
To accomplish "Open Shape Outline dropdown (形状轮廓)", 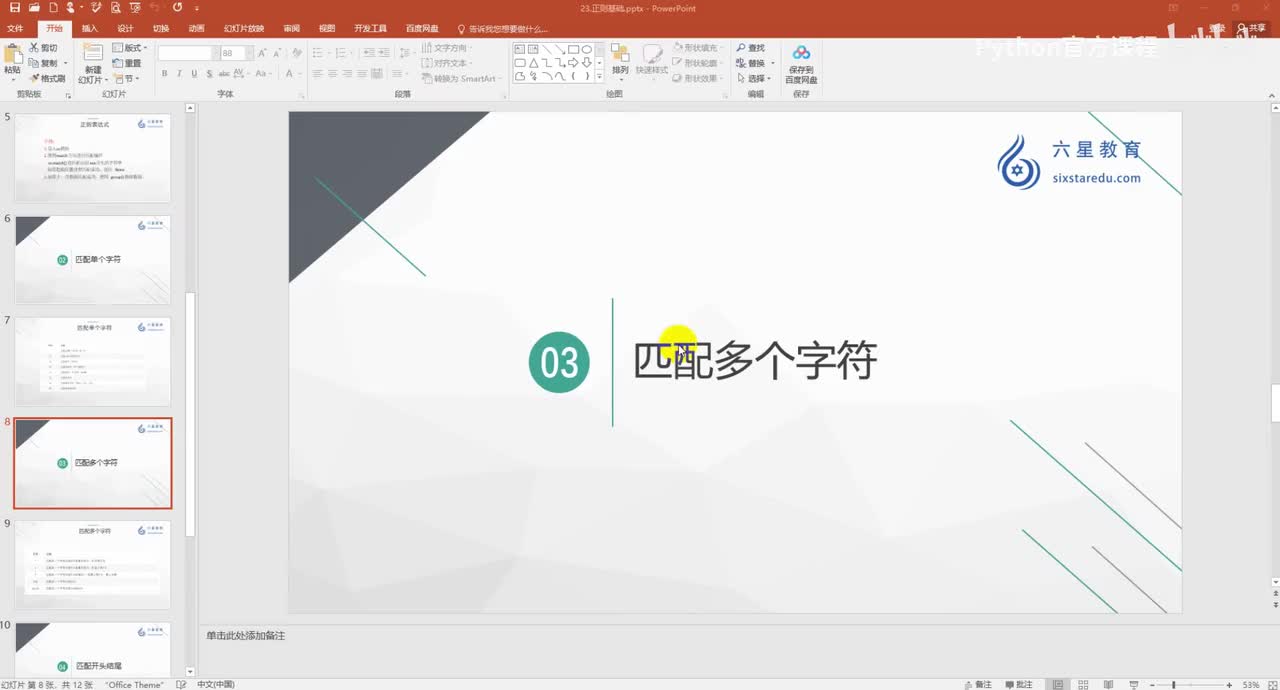I will pyautogui.click(x=699, y=63).
